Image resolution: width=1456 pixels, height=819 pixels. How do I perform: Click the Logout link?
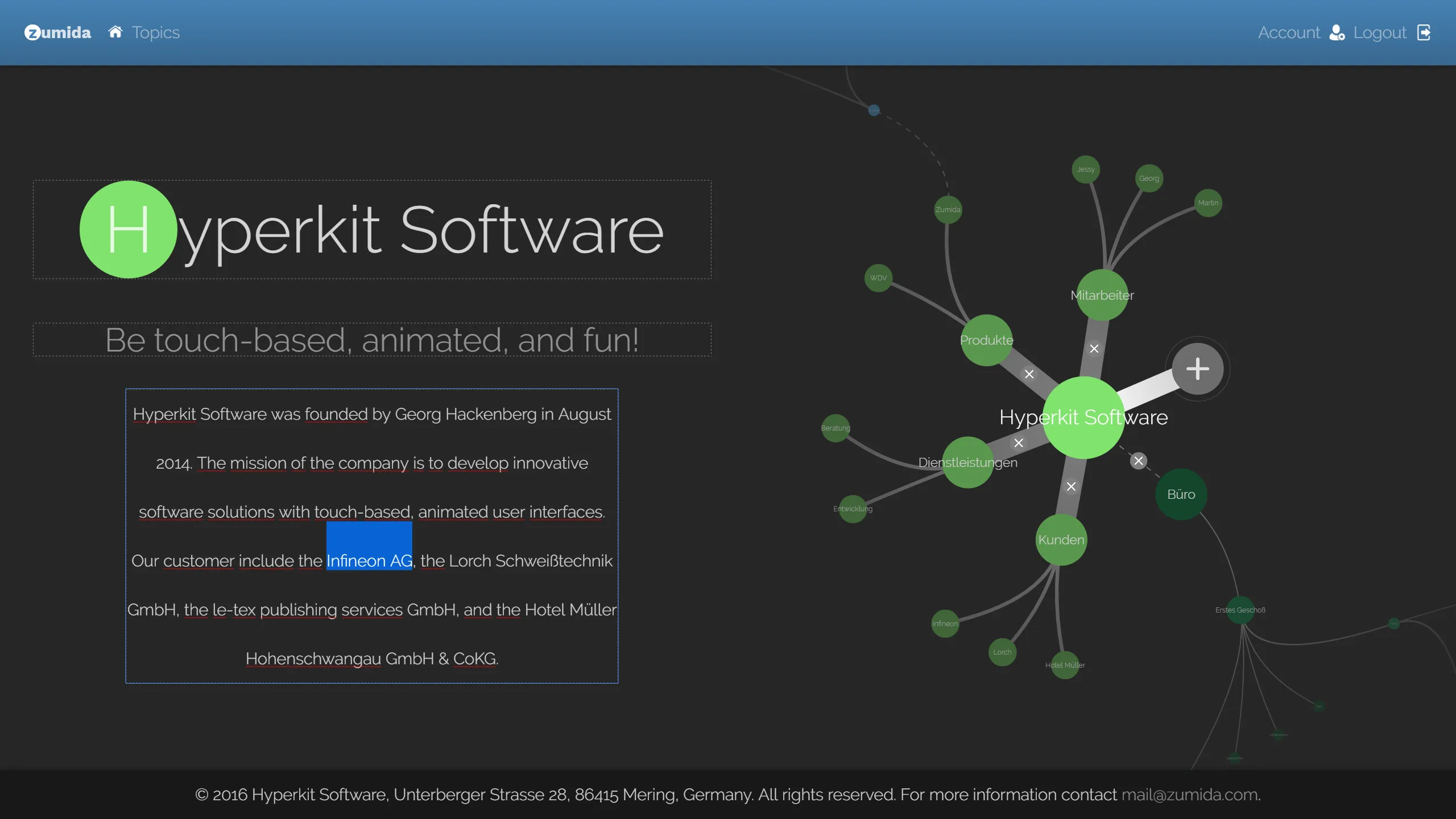coord(1380,32)
